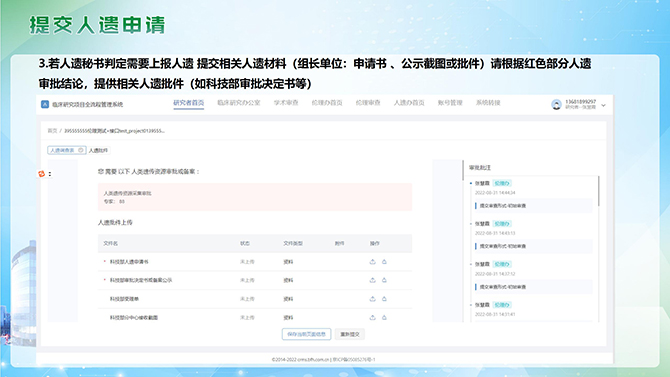Viewport: 670px width, 377px height.
Task: Open the 研究者首页 navigation tab
Action: (188, 103)
